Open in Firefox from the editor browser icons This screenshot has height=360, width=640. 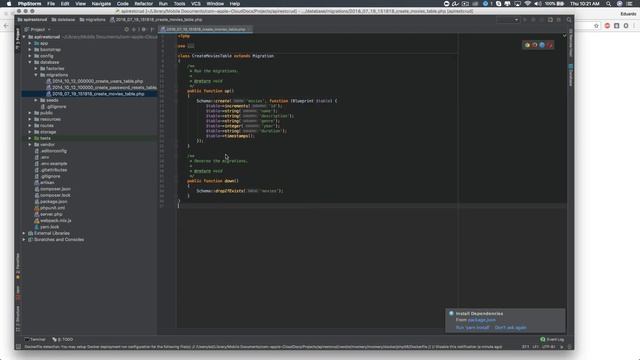[x=535, y=45]
